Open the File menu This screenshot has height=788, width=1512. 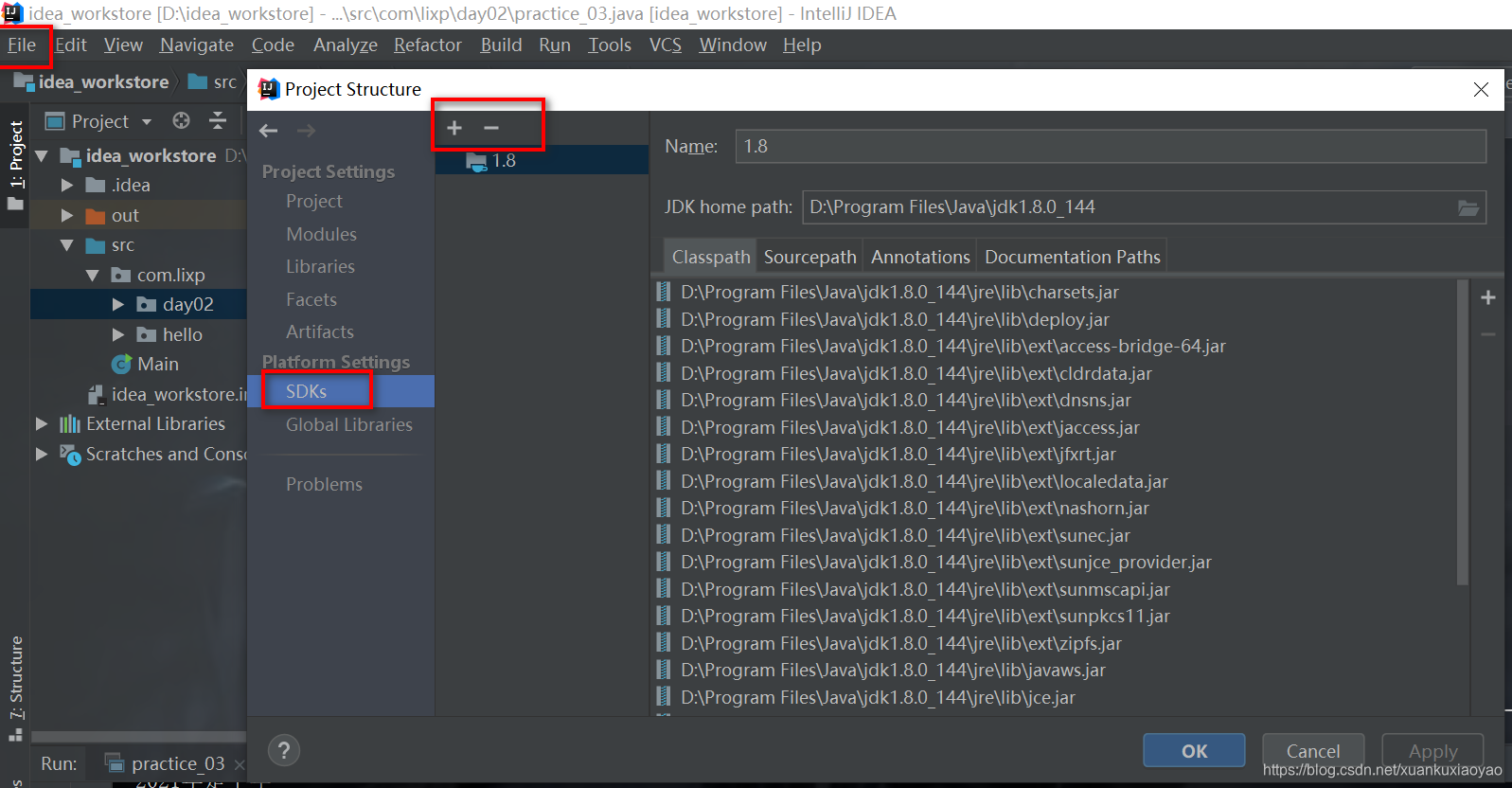[22, 45]
